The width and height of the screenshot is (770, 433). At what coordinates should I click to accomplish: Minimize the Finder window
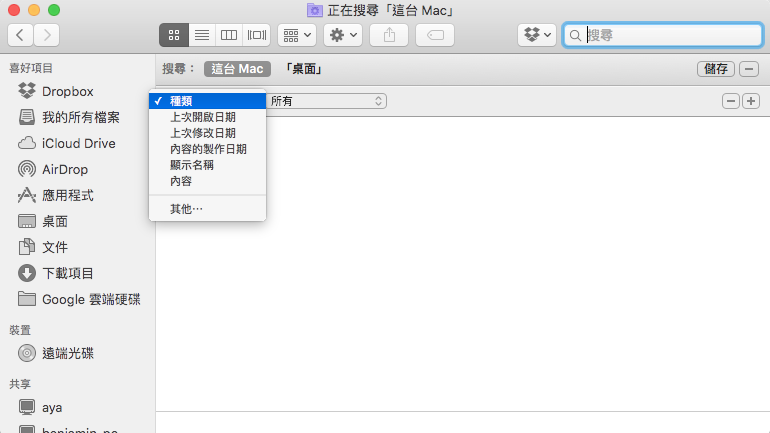click(34, 10)
